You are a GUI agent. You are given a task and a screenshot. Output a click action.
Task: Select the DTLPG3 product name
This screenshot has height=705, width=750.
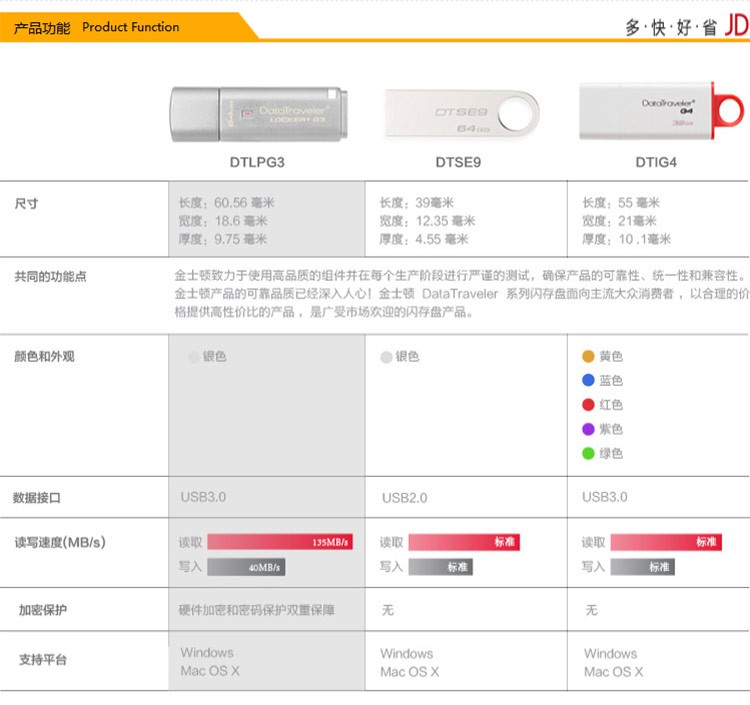(257, 162)
